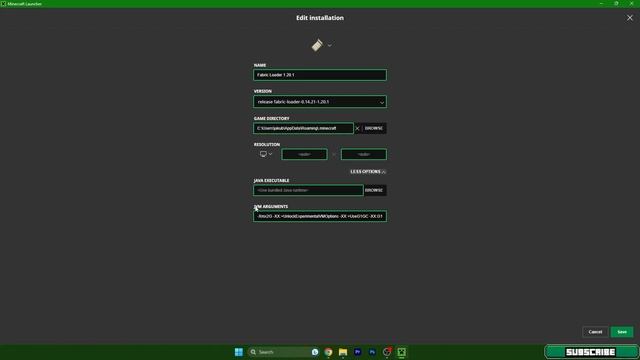Save the installation settings
This screenshot has width=640, height=360.
622,332
